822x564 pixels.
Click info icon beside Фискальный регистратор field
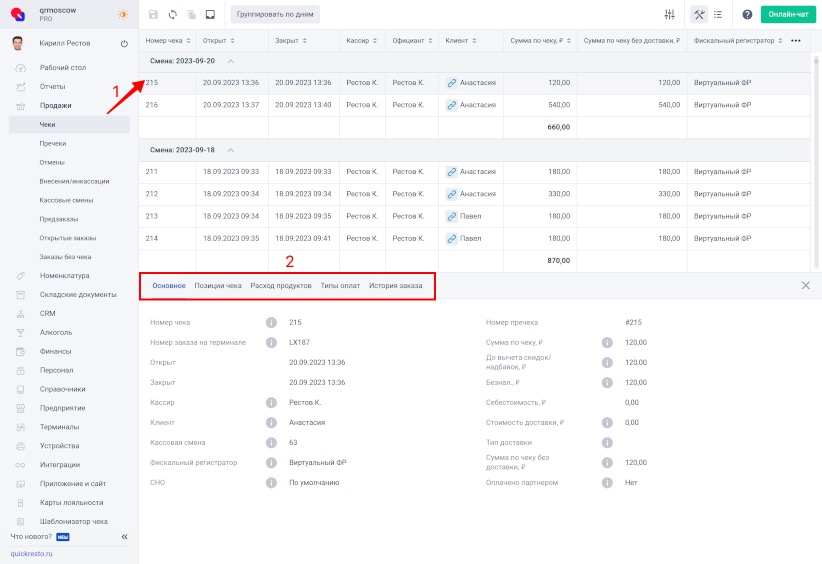pyautogui.click(x=271, y=462)
